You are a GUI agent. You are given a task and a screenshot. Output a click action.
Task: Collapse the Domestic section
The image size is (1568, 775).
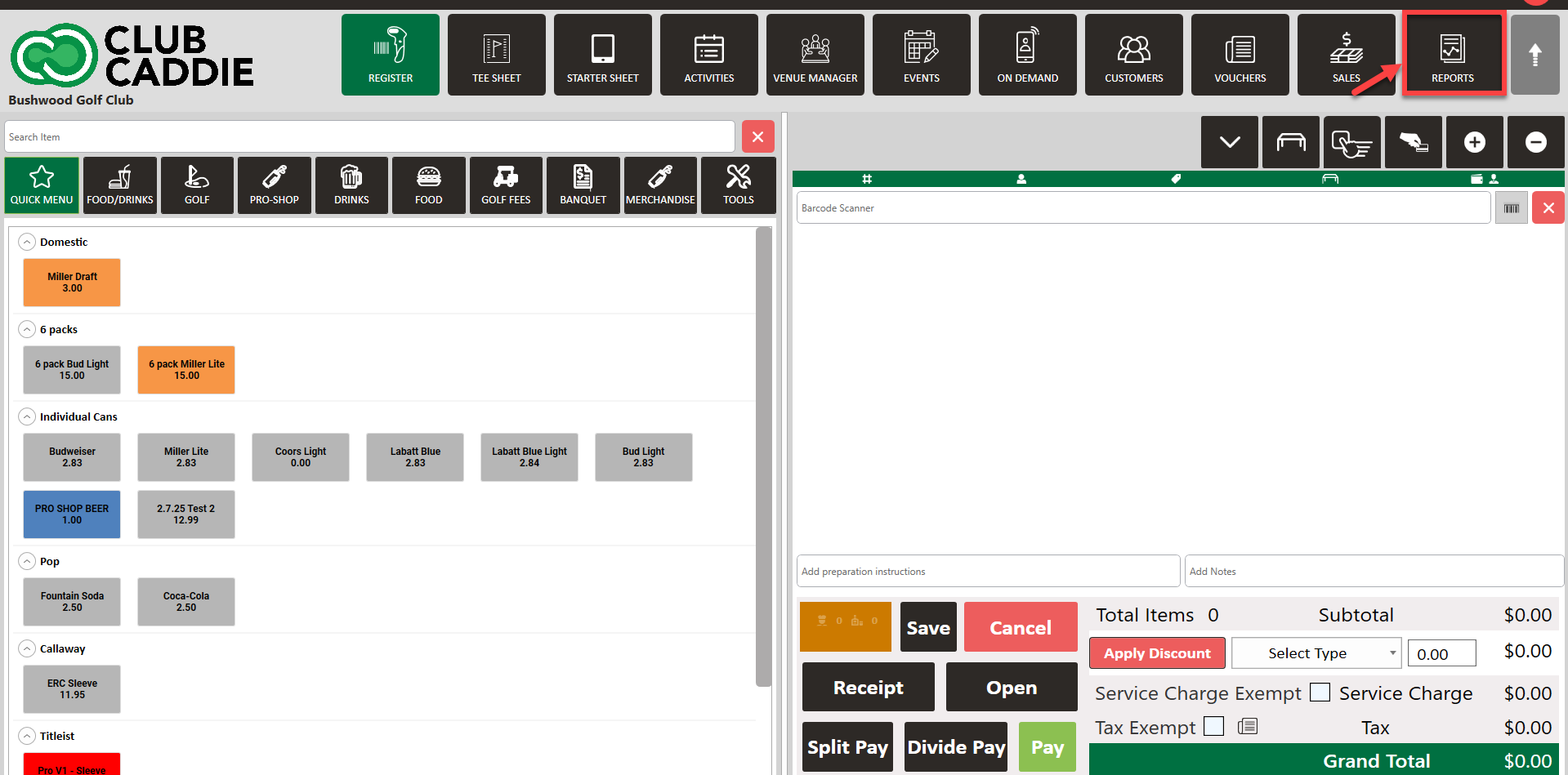click(27, 242)
